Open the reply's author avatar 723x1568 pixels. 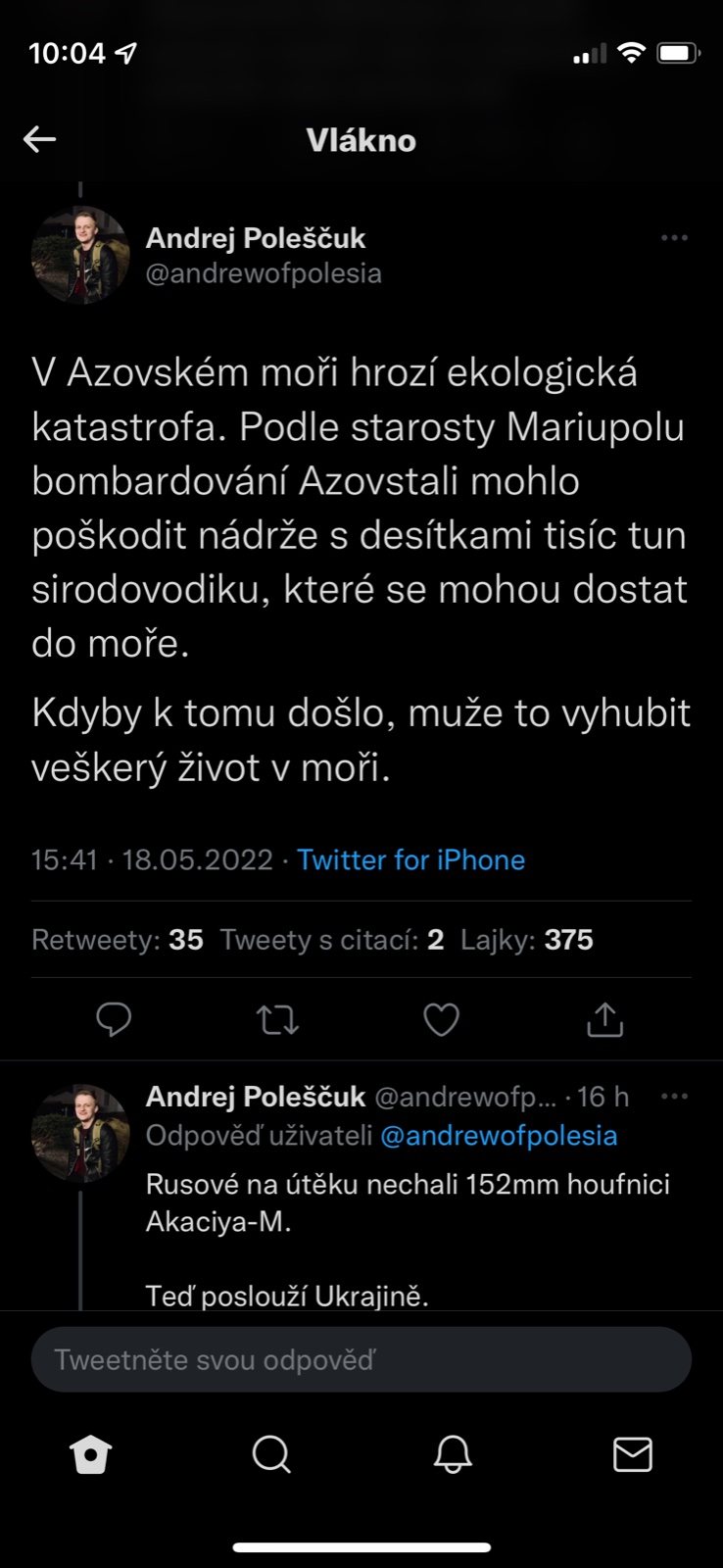80,1133
